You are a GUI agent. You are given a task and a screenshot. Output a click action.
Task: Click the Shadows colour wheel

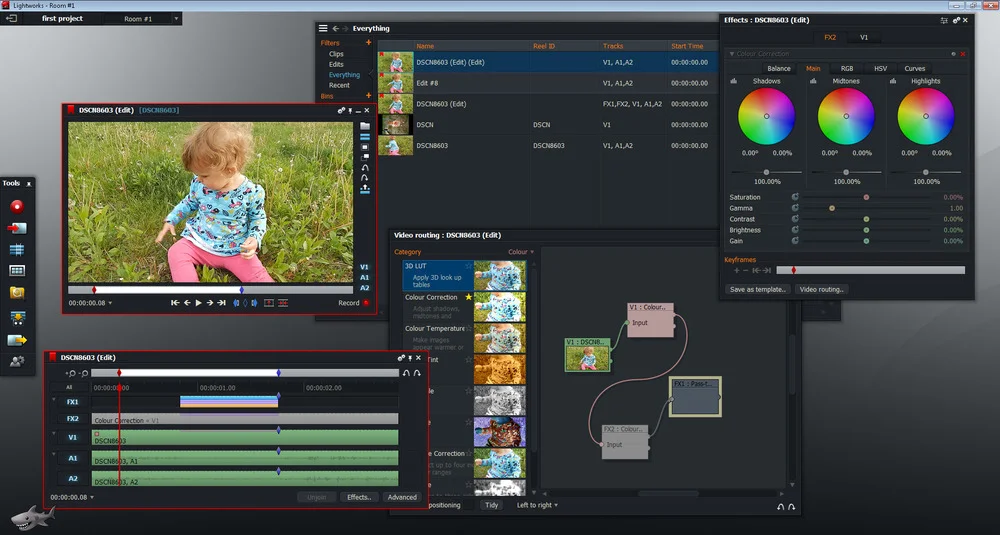tap(766, 116)
